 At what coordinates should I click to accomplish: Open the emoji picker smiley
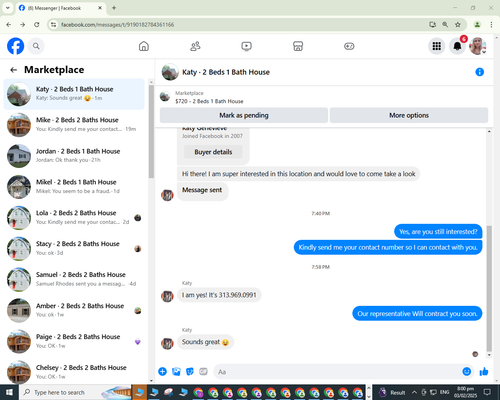click(x=467, y=371)
